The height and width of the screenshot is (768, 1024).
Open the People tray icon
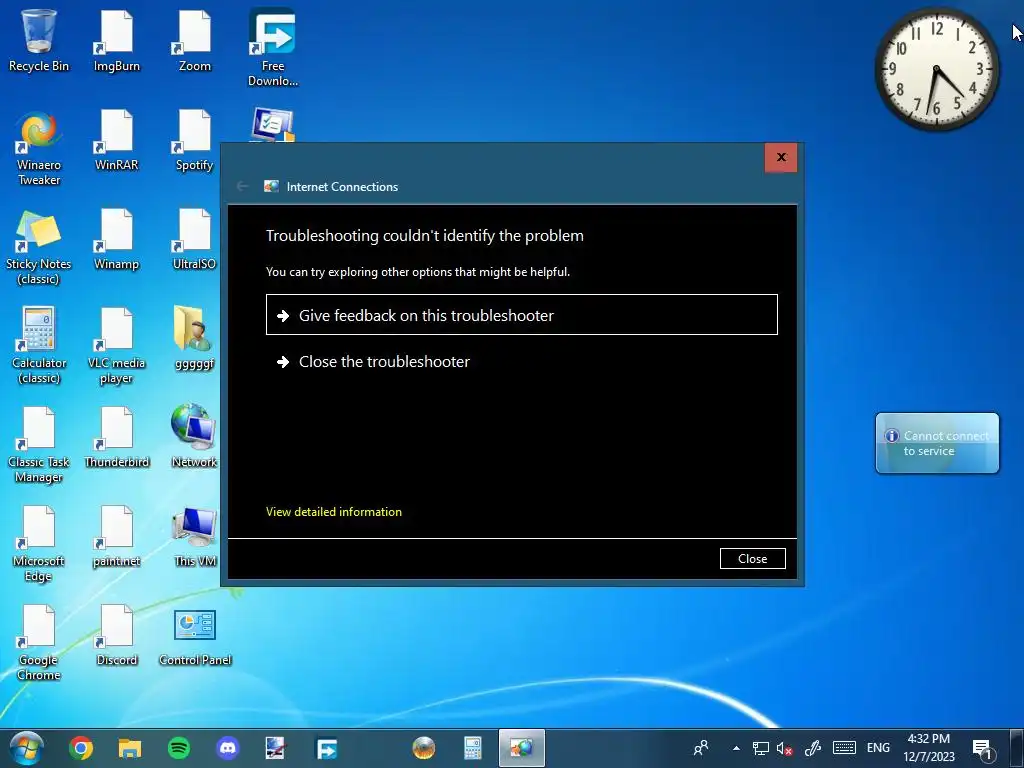click(701, 748)
